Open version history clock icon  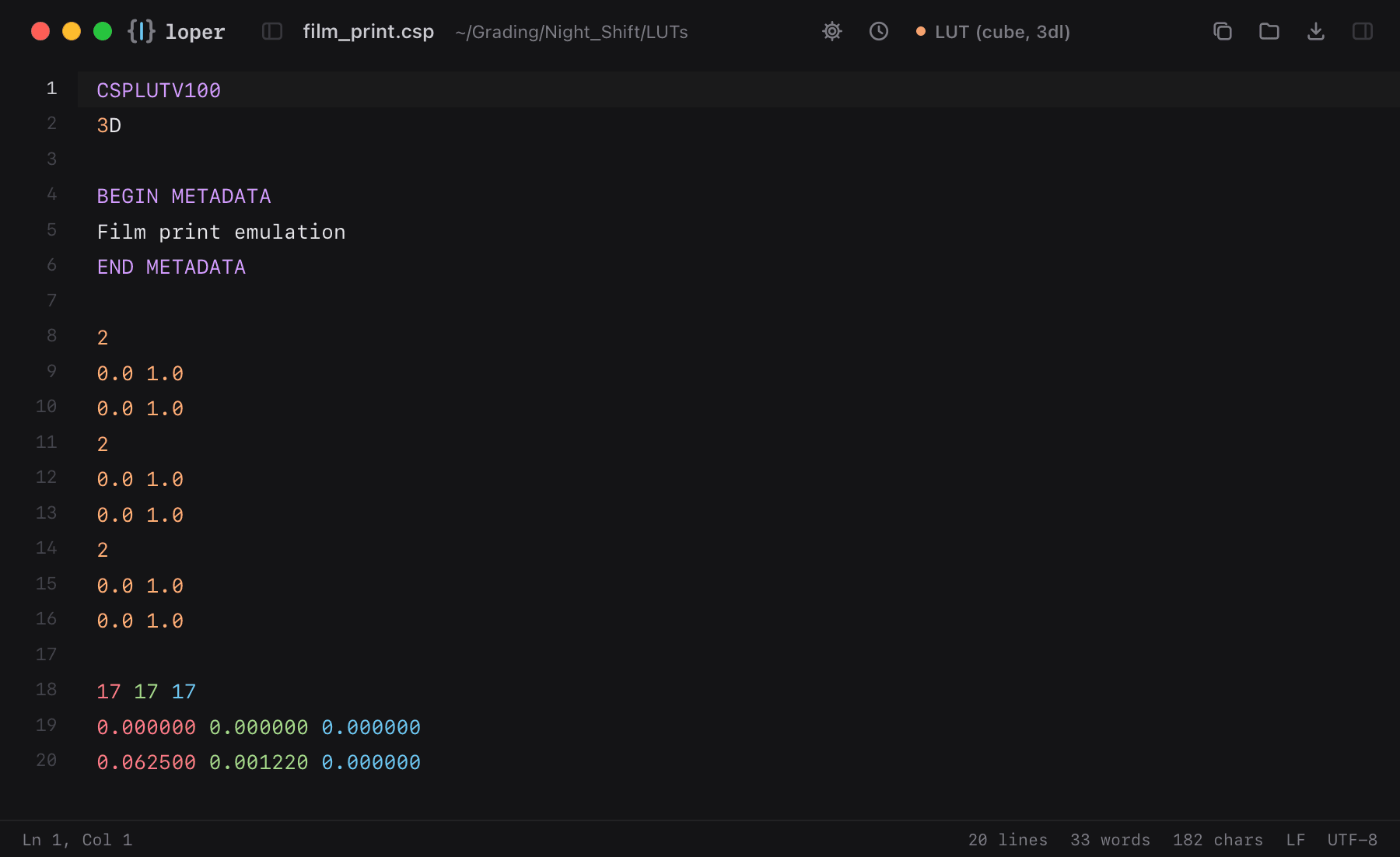click(x=879, y=31)
